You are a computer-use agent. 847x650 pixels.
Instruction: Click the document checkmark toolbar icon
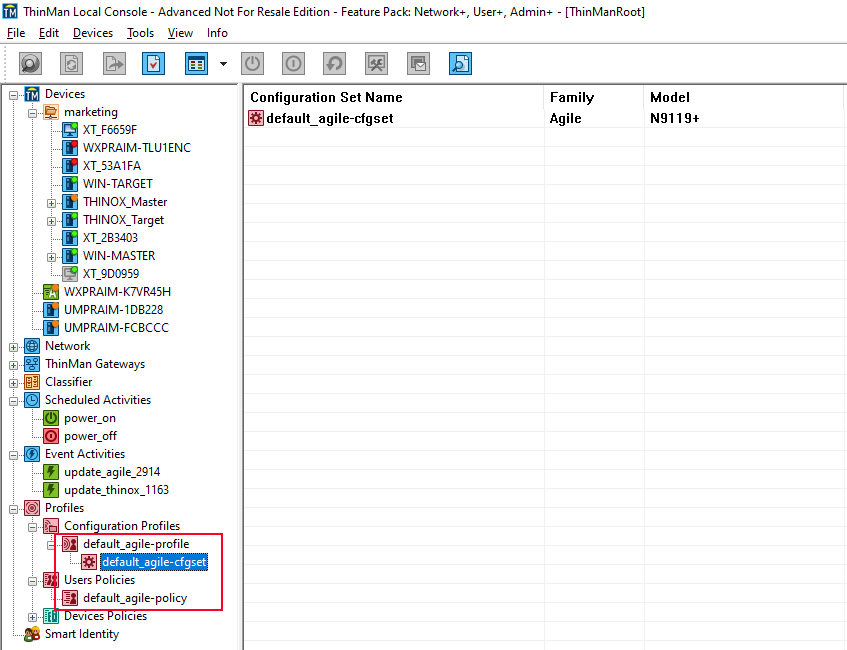pos(153,64)
